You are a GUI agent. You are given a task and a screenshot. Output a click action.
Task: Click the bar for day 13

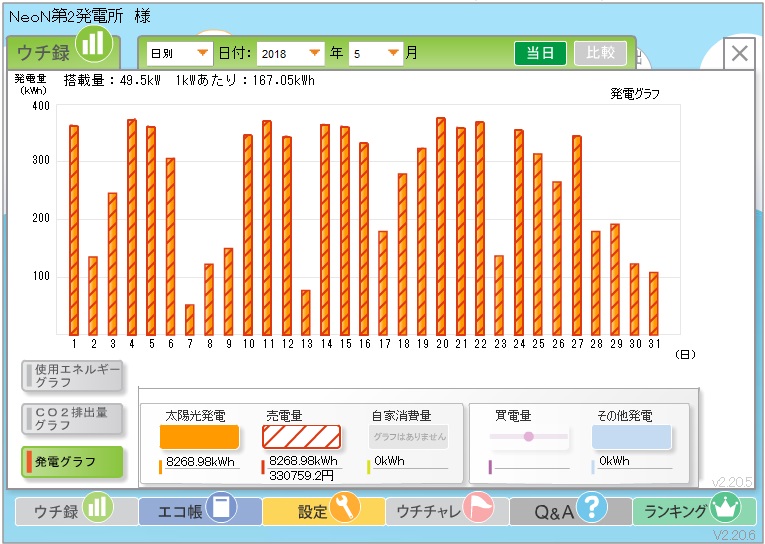306,313
